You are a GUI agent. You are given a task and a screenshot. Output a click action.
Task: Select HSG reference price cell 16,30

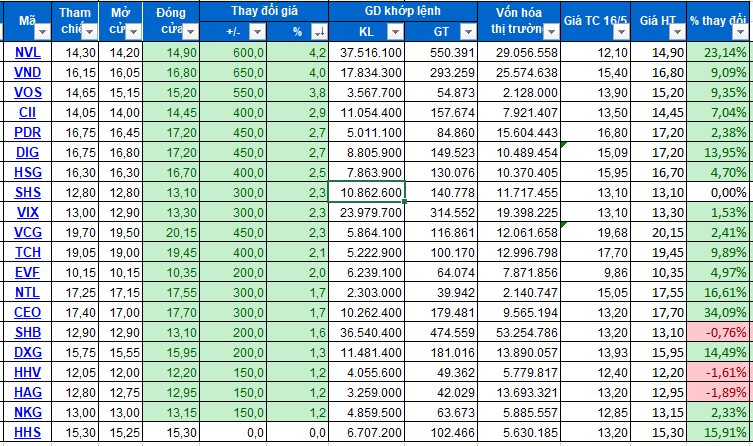click(x=75, y=172)
